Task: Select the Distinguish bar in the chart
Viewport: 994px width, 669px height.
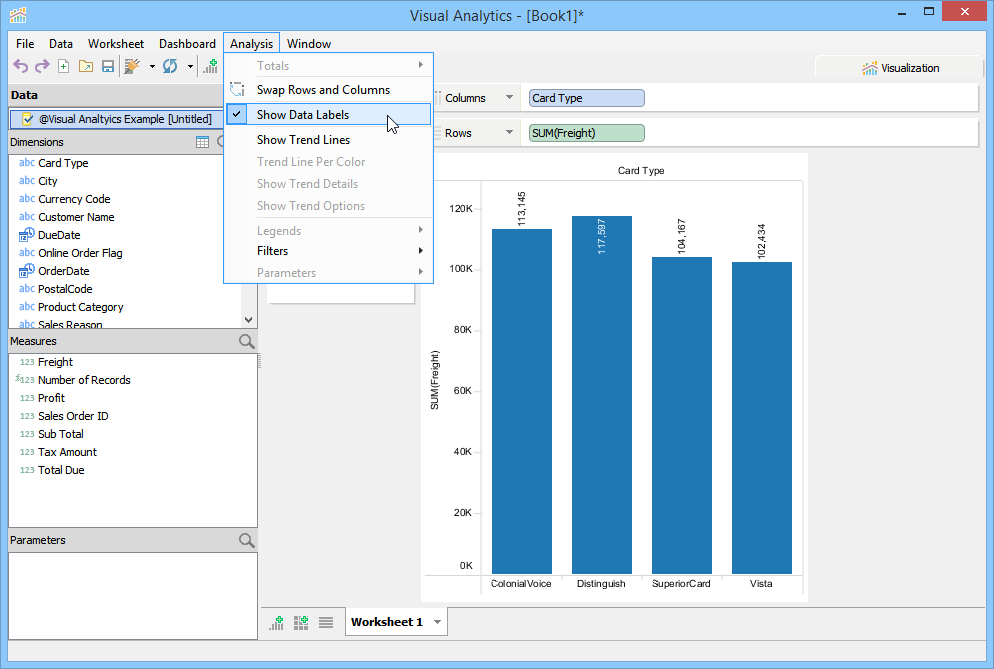Action: point(602,395)
